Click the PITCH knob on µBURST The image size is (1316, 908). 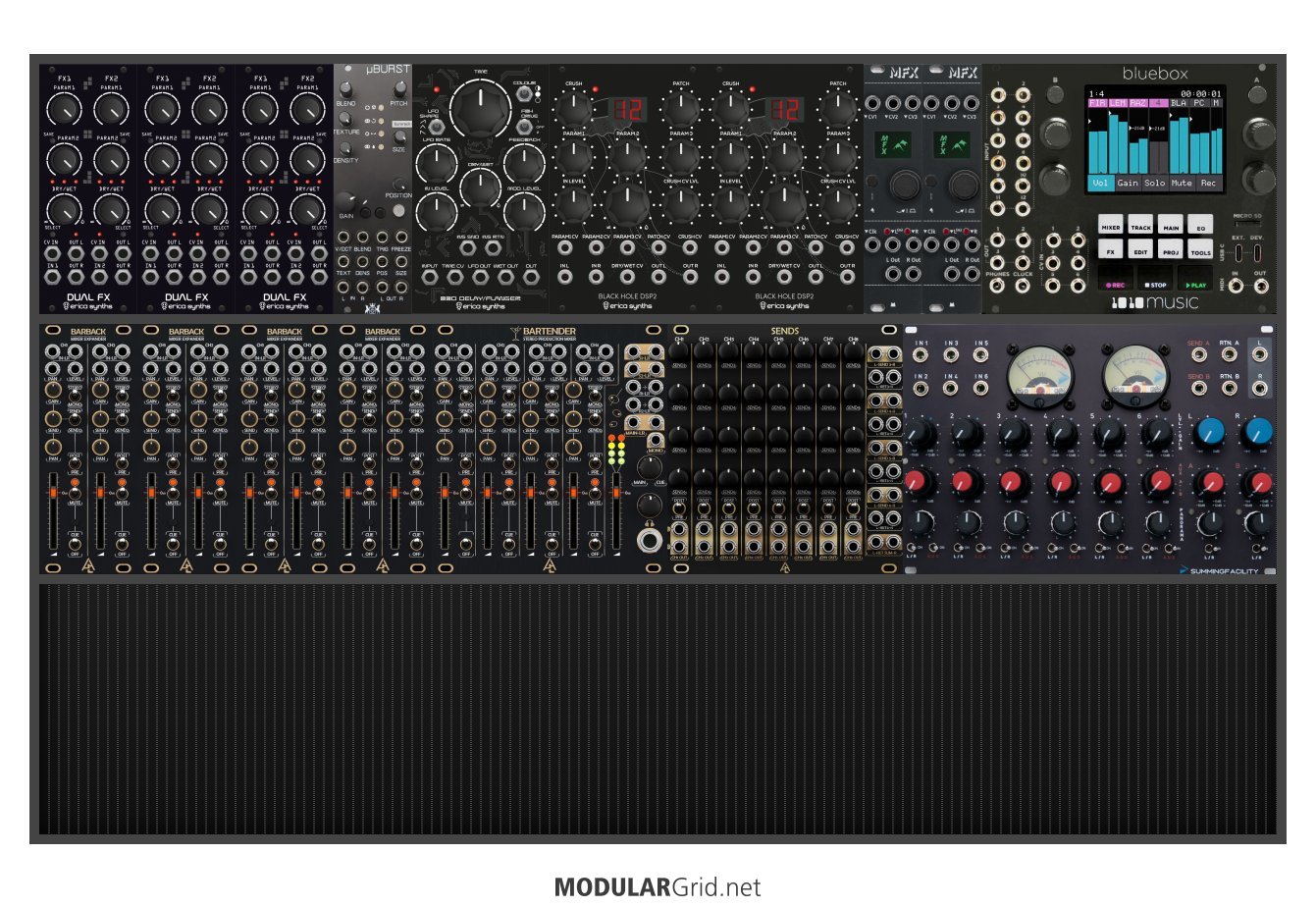[398, 88]
